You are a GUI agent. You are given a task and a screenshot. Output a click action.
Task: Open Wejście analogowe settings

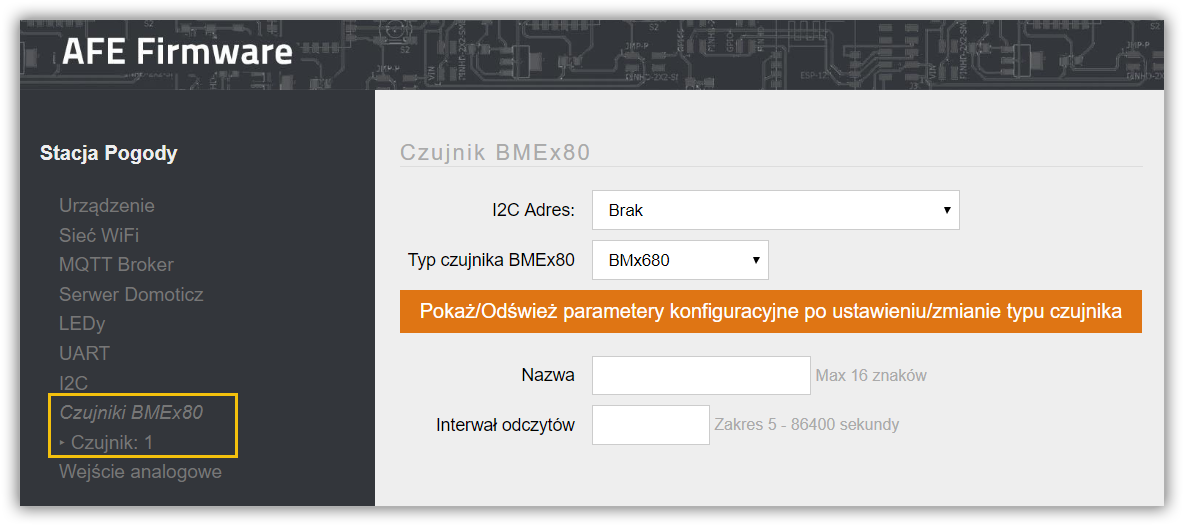click(x=140, y=472)
